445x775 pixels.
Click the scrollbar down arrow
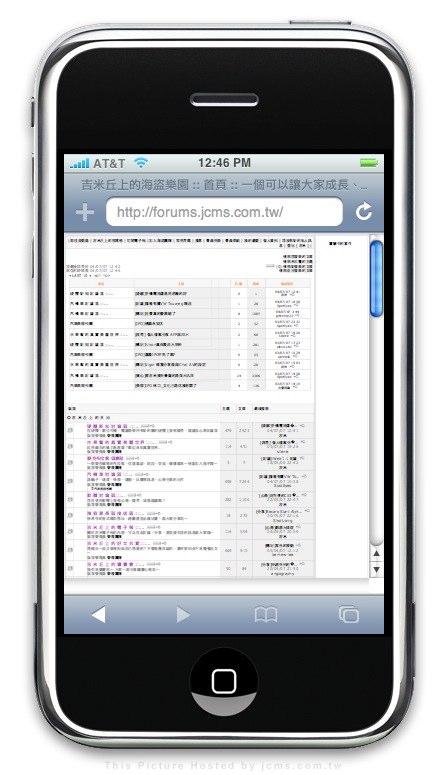(x=376, y=570)
